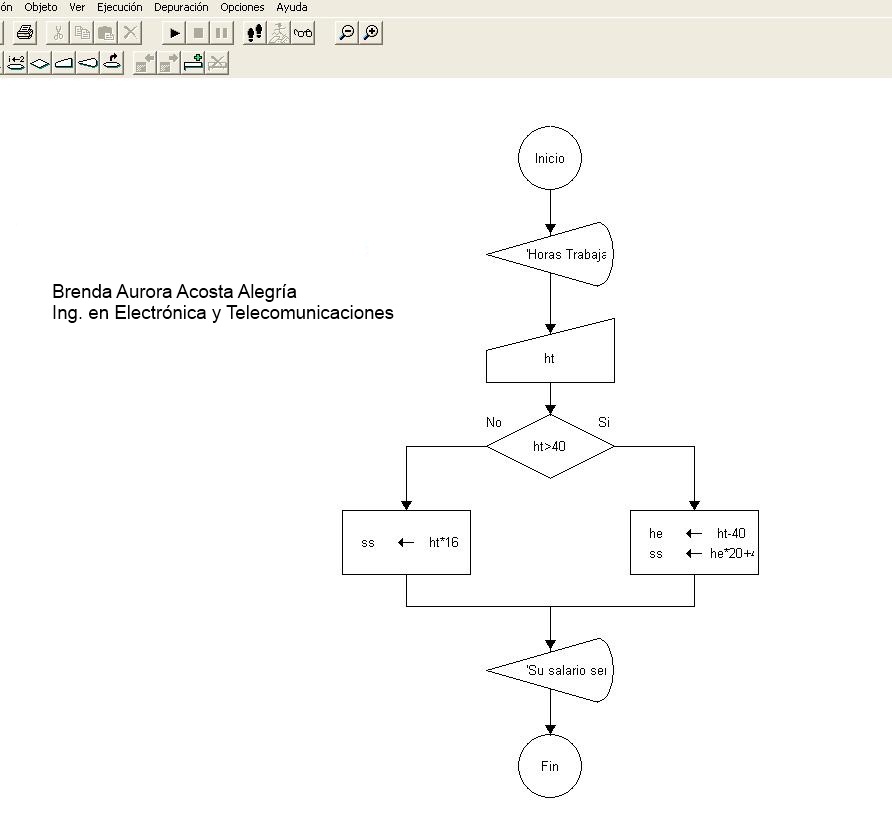
Task: Zoom in using the plus magnifier
Action: pyautogui.click(x=370, y=32)
